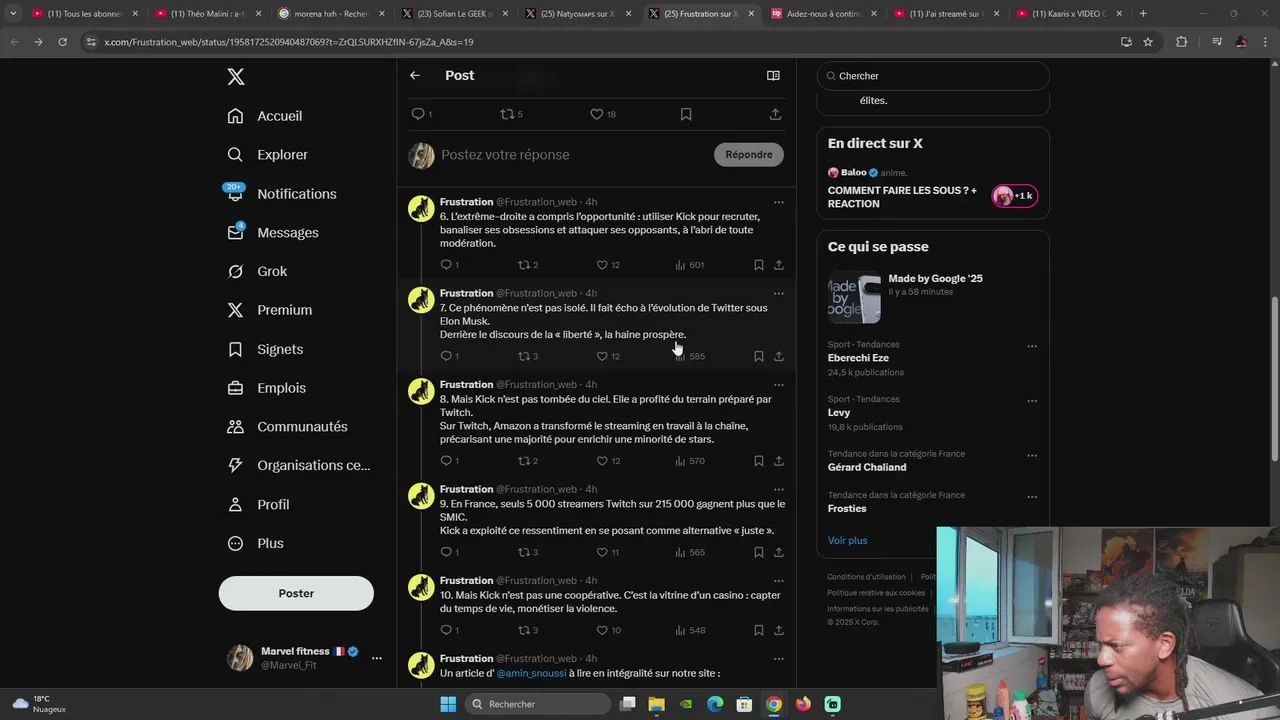The width and height of the screenshot is (1280, 720).
Task: Open Chrome from taskbar
Action: coord(774,704)
